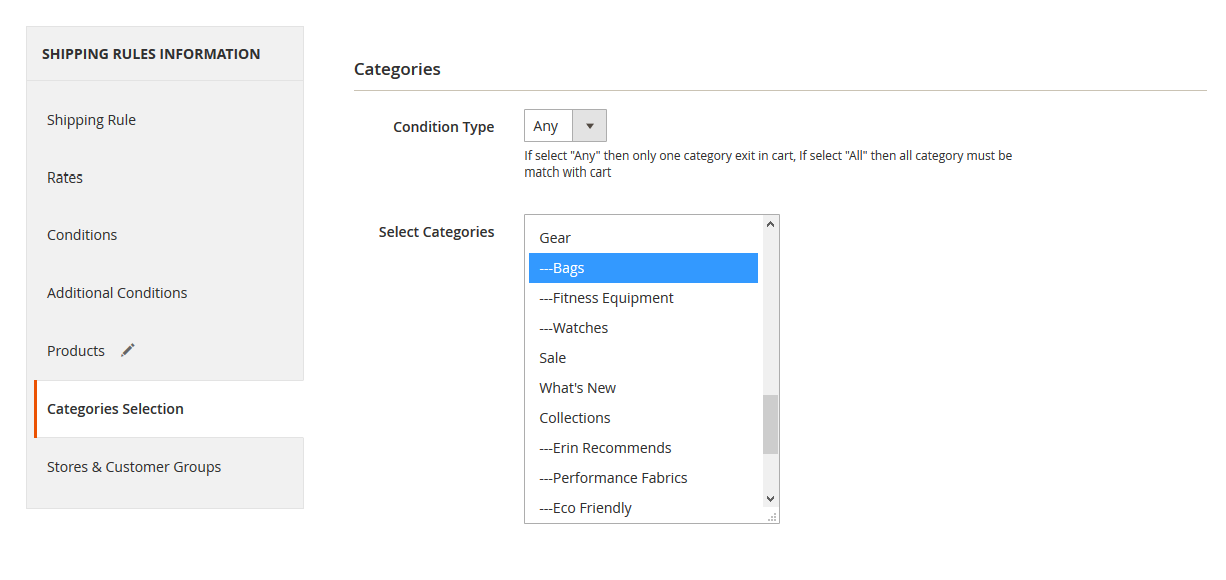The height and width of the screenshot is (580, 1226).
Task: Select the Gear category
Action: 555,238
